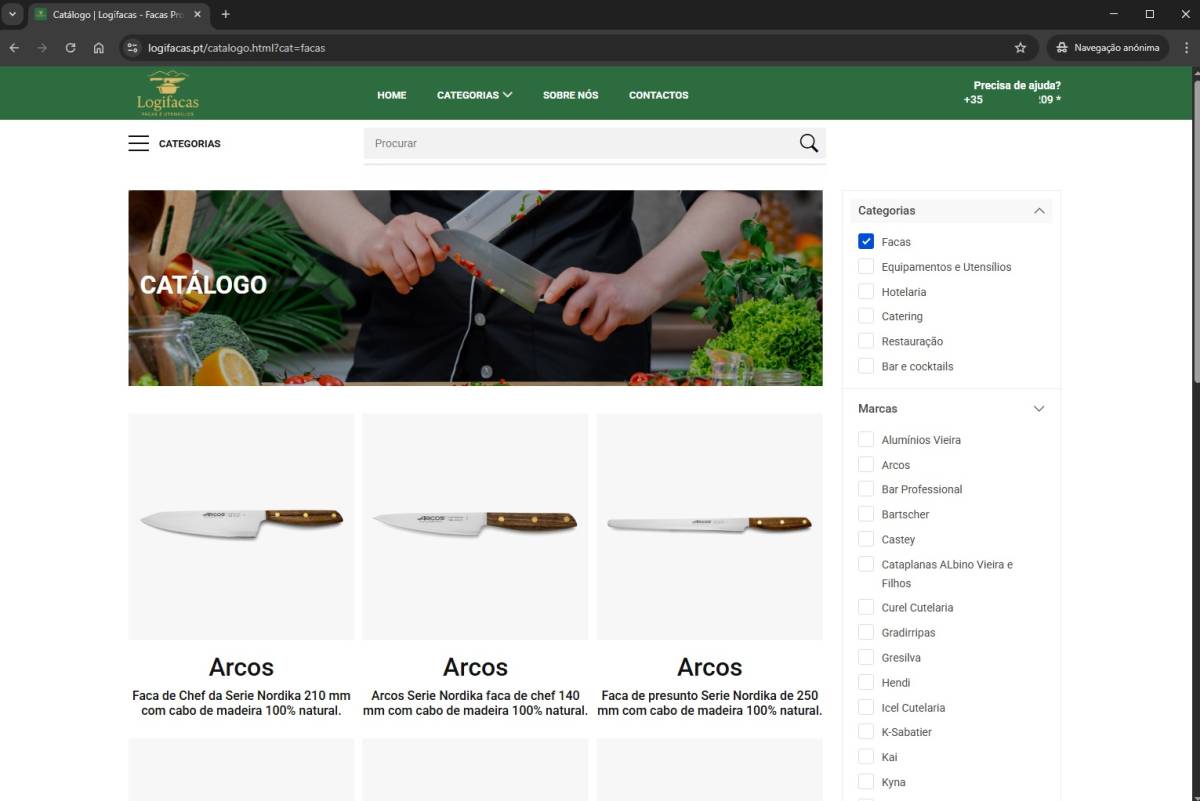Image resolution: width=1200 pixels, height=801 pixels.
Task: Open the CONTACTOS page
Action: 659,95
